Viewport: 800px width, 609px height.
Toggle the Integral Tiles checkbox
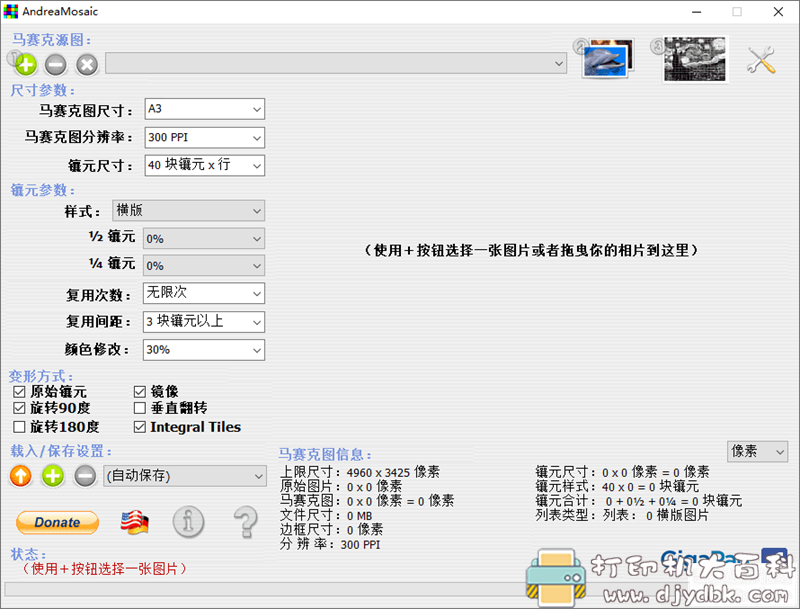[140, 426]
